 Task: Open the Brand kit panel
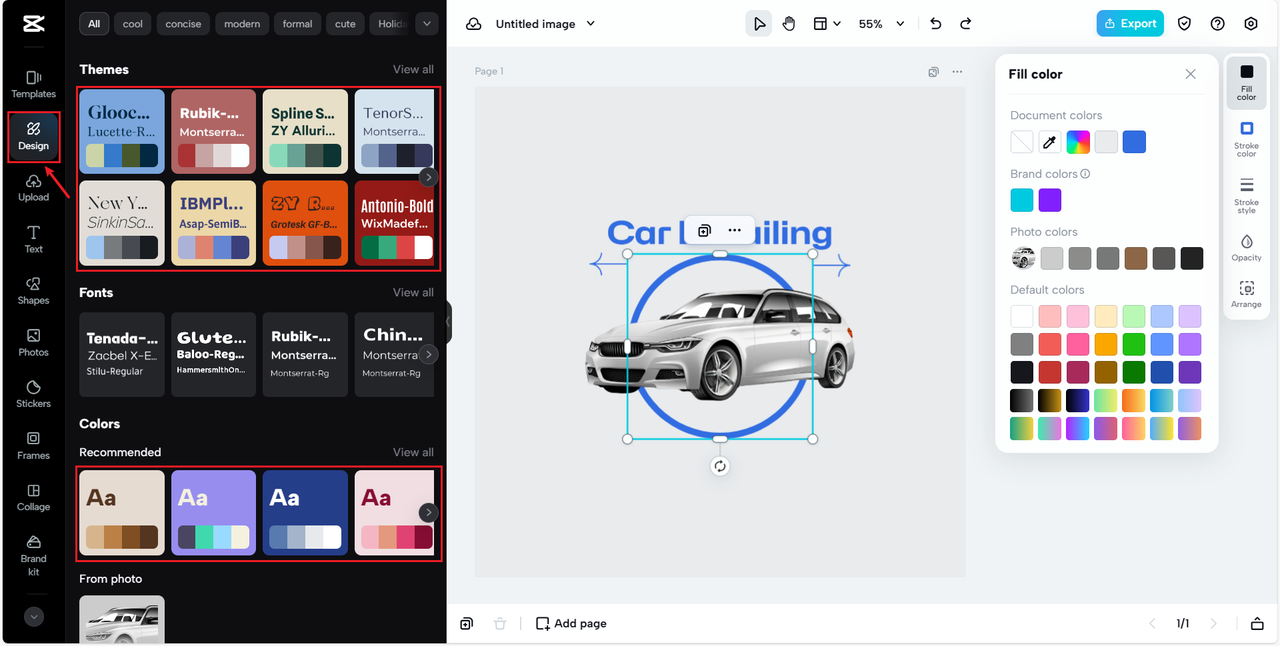coord(33,555)
